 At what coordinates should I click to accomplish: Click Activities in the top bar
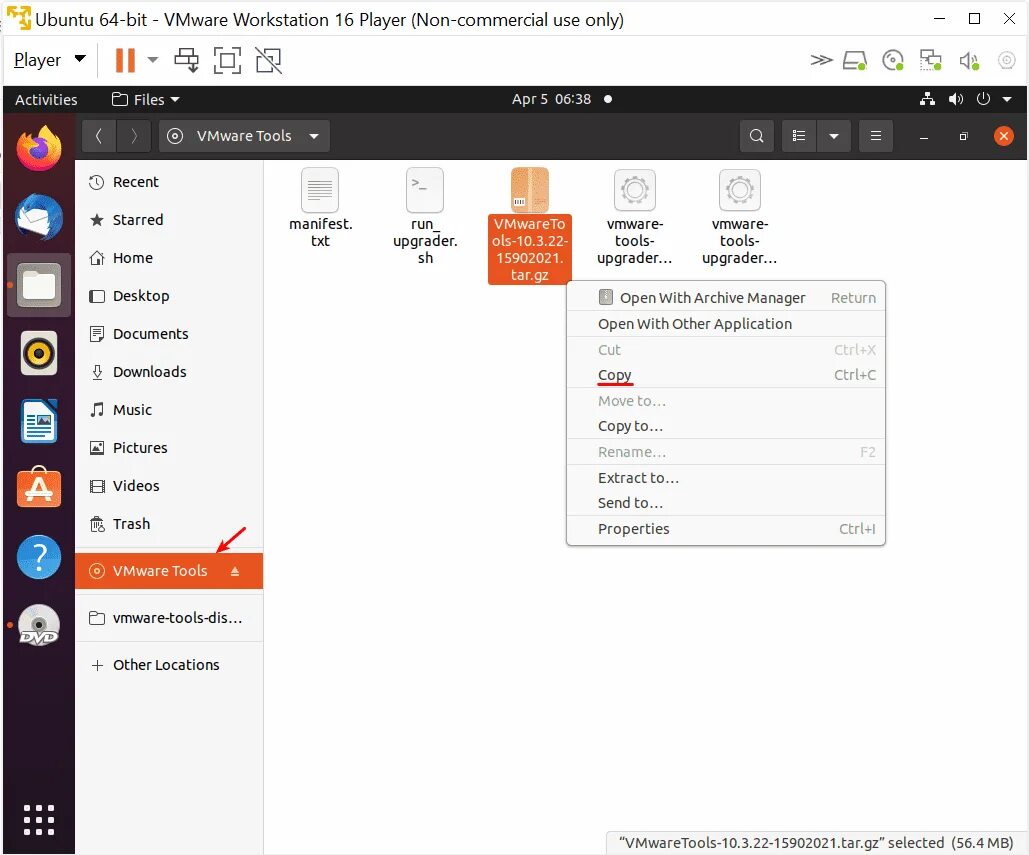click(46, 99)
